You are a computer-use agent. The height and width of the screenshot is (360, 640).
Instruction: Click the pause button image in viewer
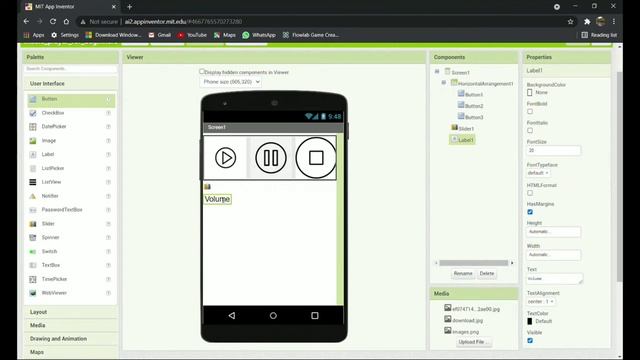coord(271,158)
